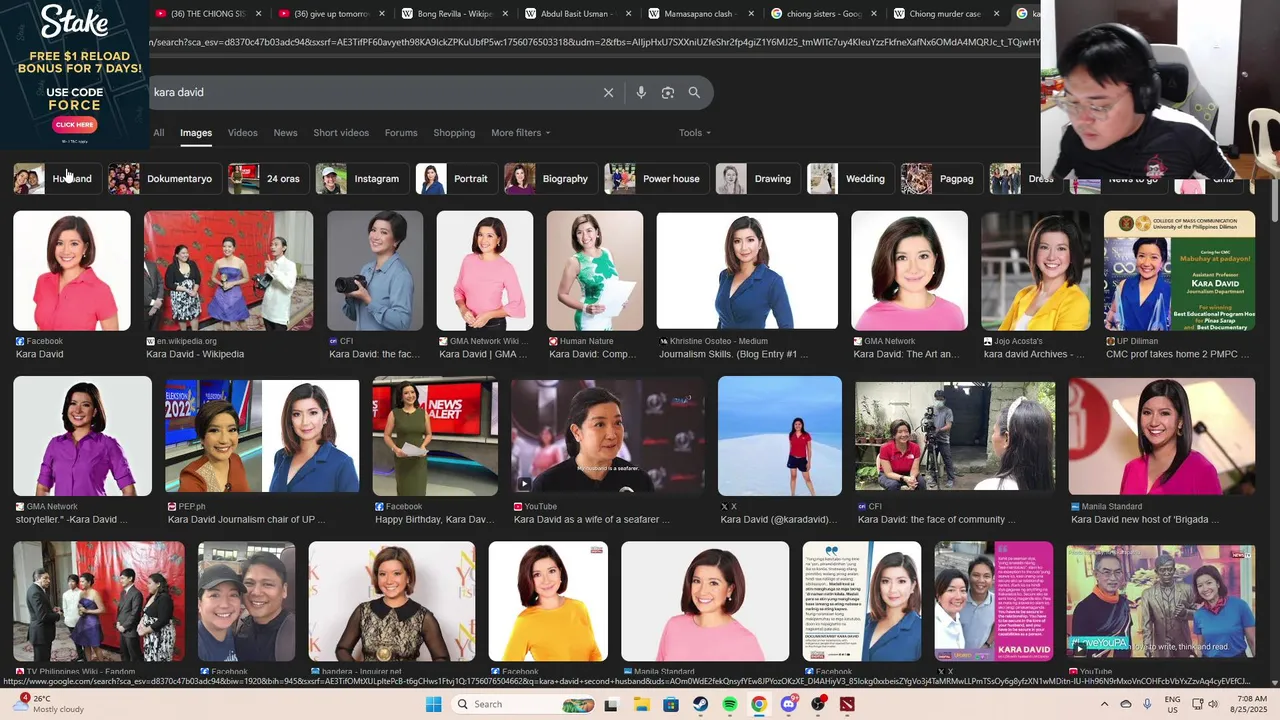1280x720 pixels.
Task: Open 'kara david Archives' Jojo Acosta's link
Action: tap(1033, 354)
